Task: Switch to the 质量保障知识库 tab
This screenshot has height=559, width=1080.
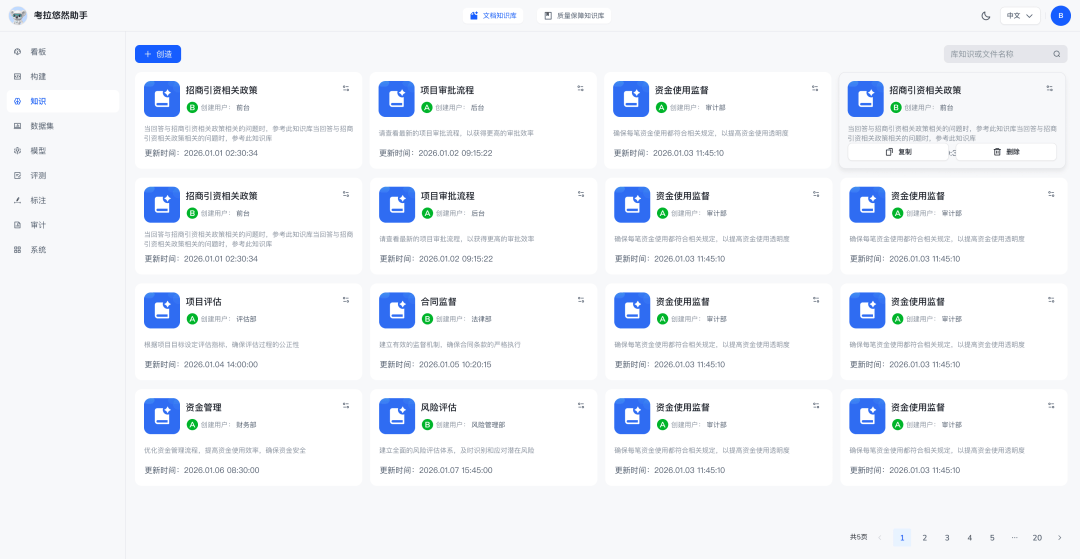Action: [x=574, y=16]
